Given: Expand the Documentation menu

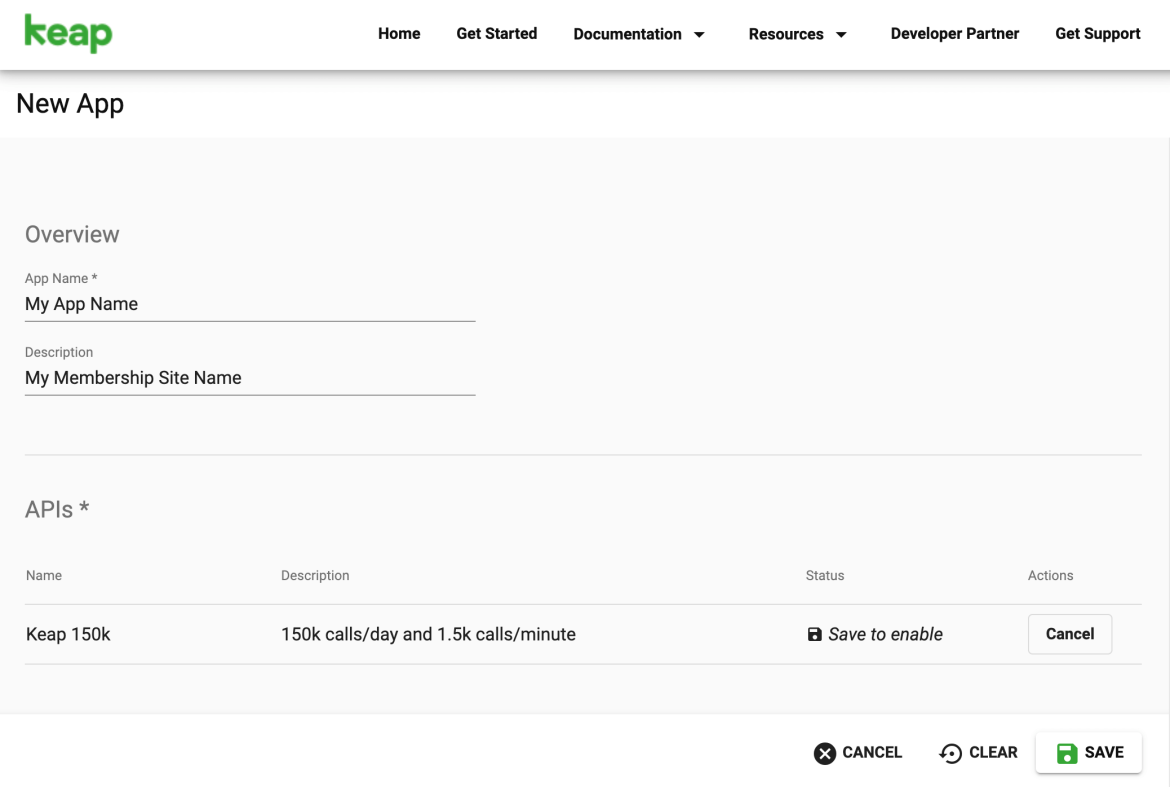Looking at the screenshot, I should (x=625, y=34).
